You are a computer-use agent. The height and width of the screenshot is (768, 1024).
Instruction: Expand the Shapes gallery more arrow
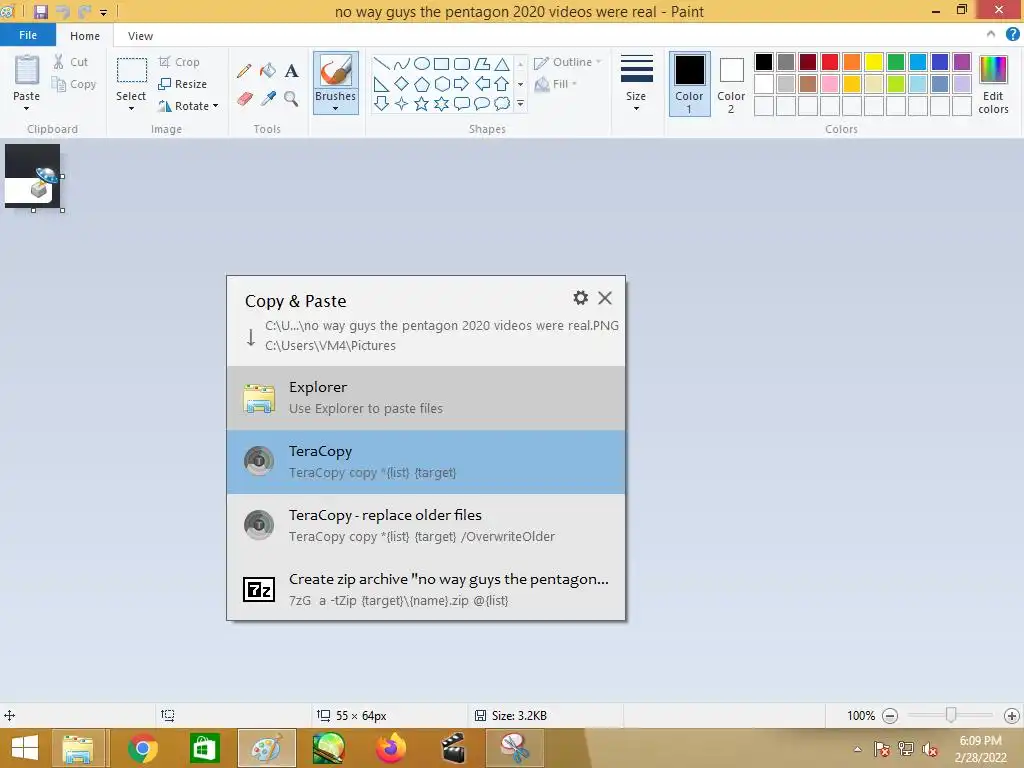[520, 103]
